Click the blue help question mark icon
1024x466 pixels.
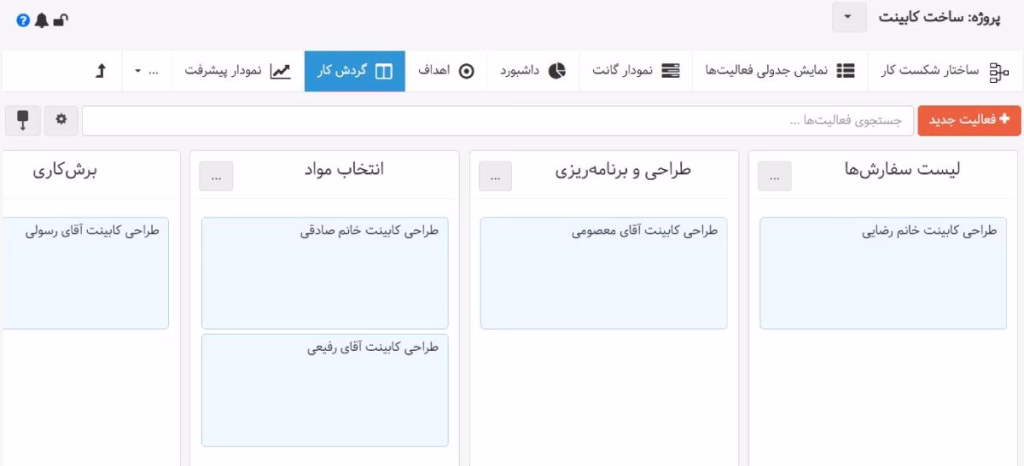24,21
